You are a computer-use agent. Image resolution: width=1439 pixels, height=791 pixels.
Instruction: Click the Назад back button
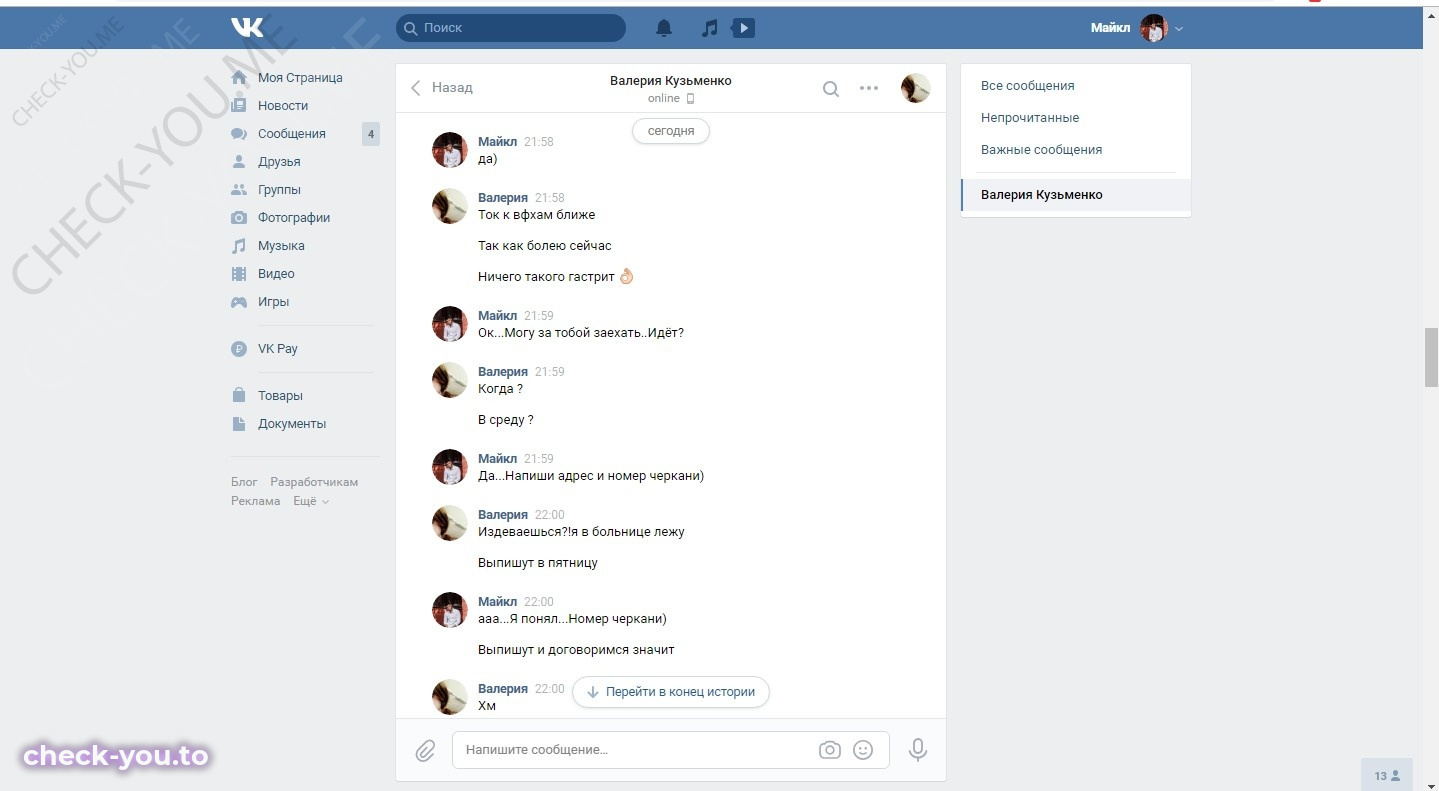[441, 88]
